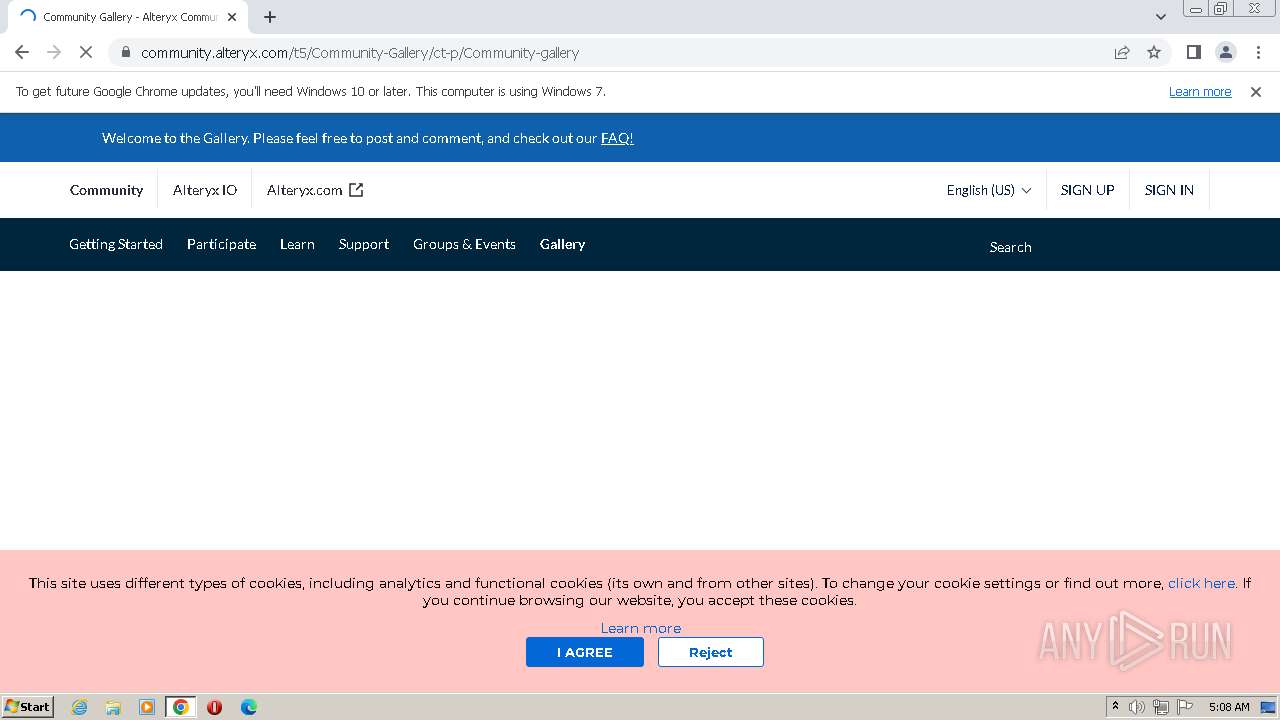Open Learn menu
This screenshot has height=720, width=1280.
point(297,244)
